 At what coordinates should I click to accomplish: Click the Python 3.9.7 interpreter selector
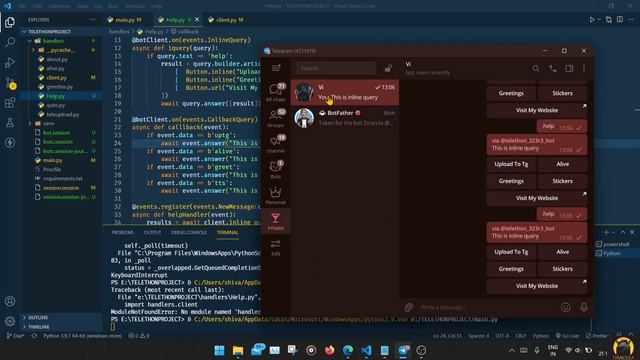(x=82, y=336)
